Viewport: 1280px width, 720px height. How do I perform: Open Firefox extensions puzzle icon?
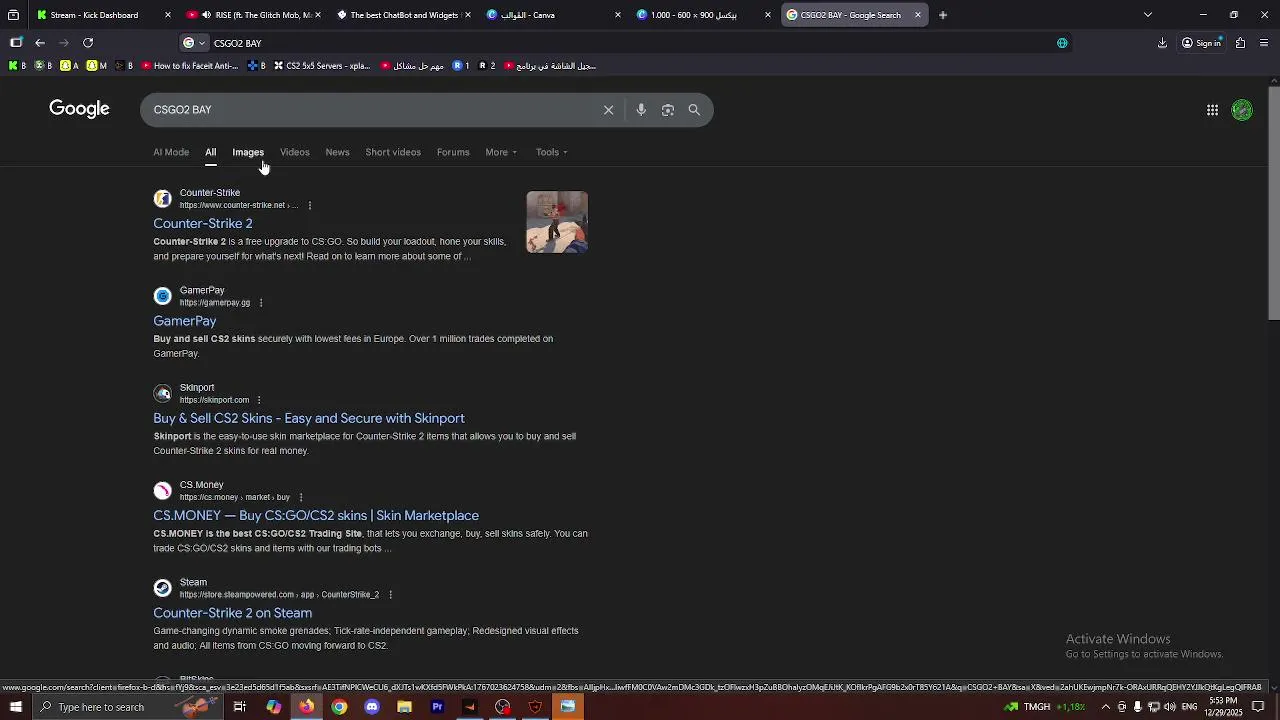(1240, 43)
